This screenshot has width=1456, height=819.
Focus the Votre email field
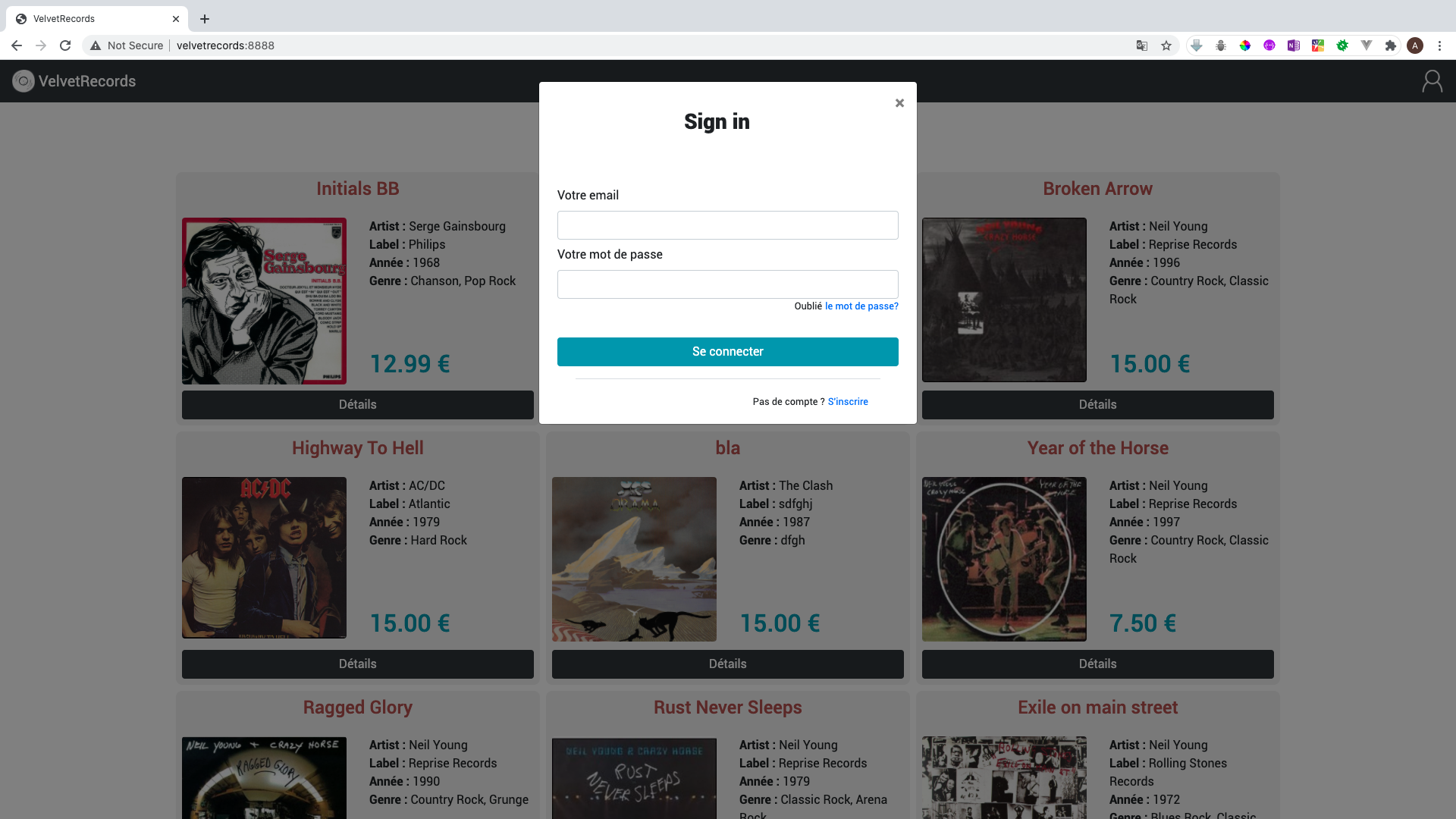[728, 225]
